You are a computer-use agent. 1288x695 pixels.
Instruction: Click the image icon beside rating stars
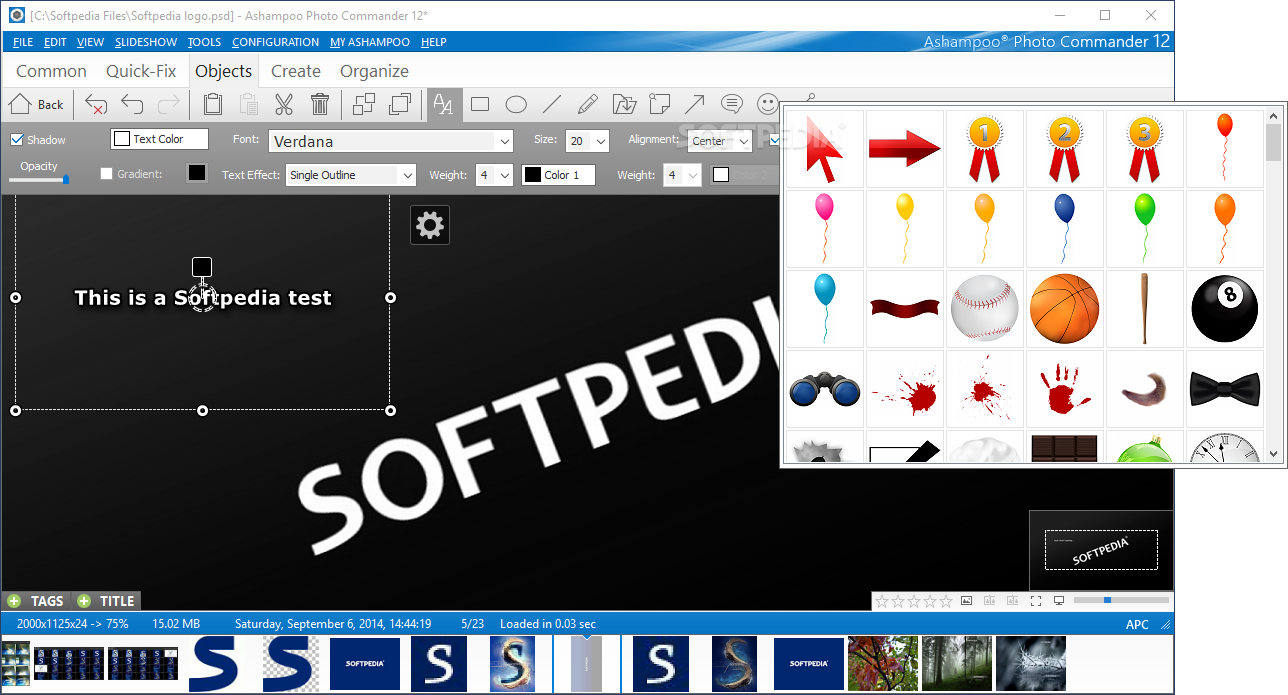(x=966, y=601)
